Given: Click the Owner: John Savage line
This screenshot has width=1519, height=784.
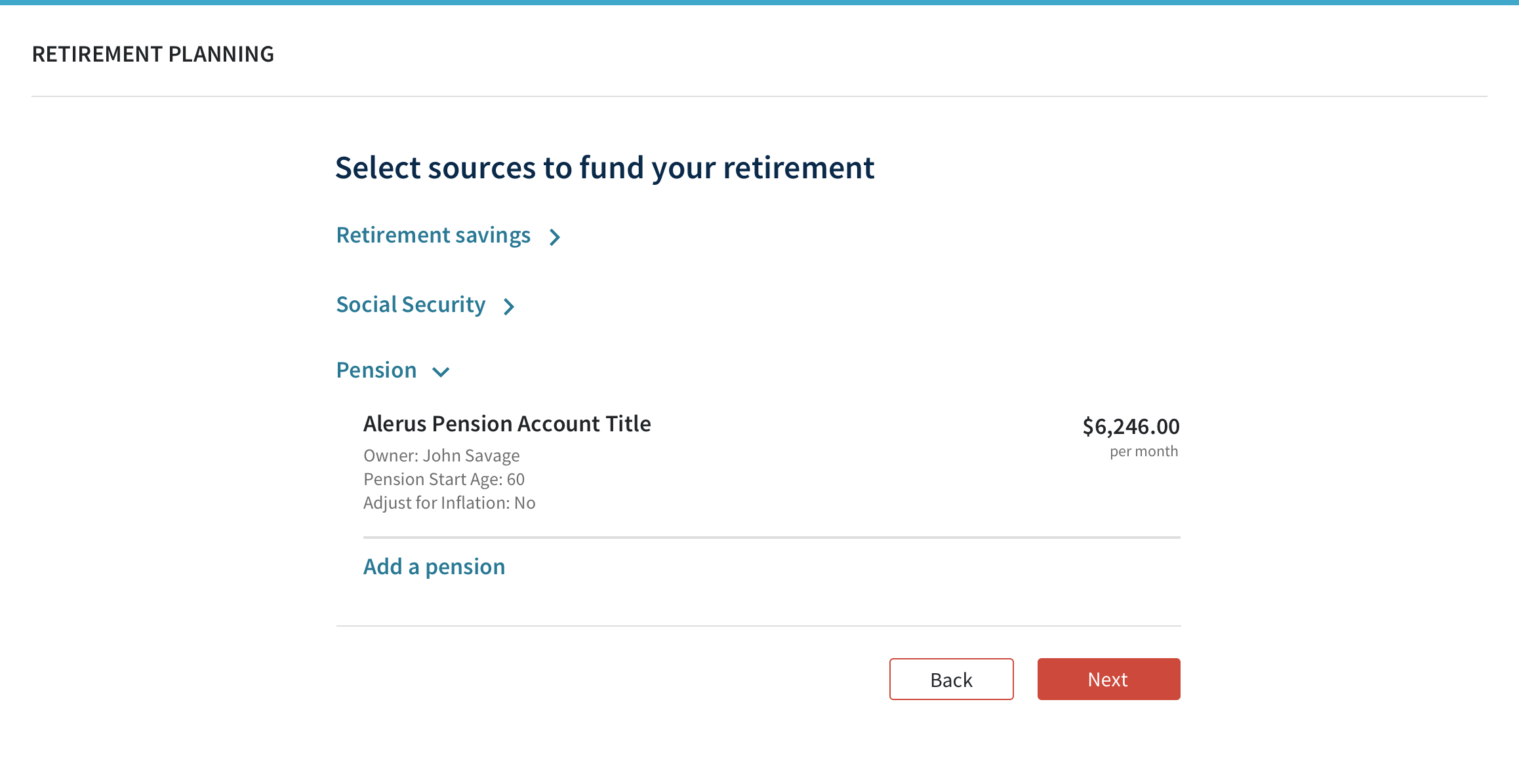Looking at the screenshot, I should tap(441, 456).
